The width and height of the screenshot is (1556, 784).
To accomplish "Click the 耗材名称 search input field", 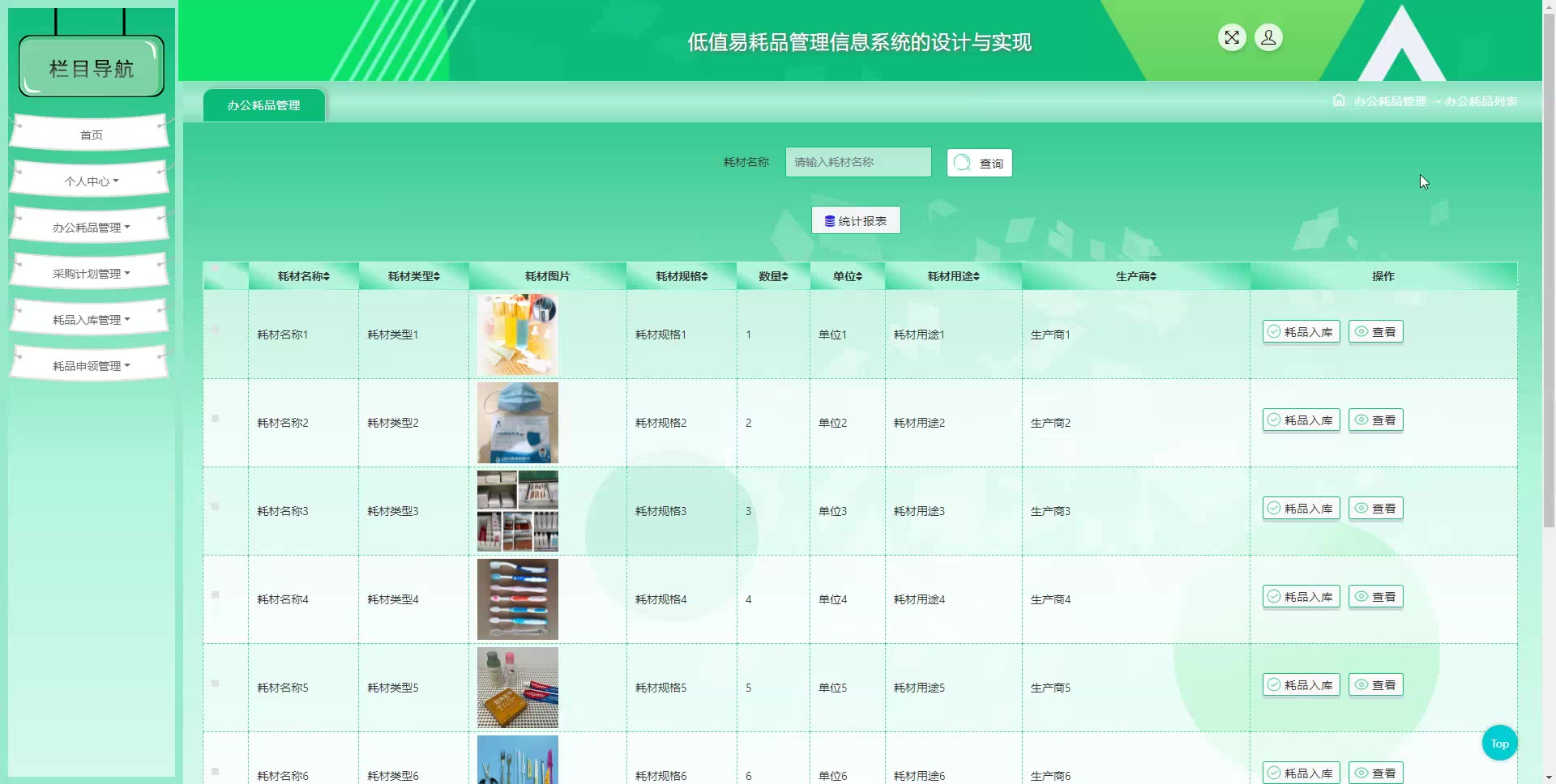I will pyautogui.click(x=858, y=162).
